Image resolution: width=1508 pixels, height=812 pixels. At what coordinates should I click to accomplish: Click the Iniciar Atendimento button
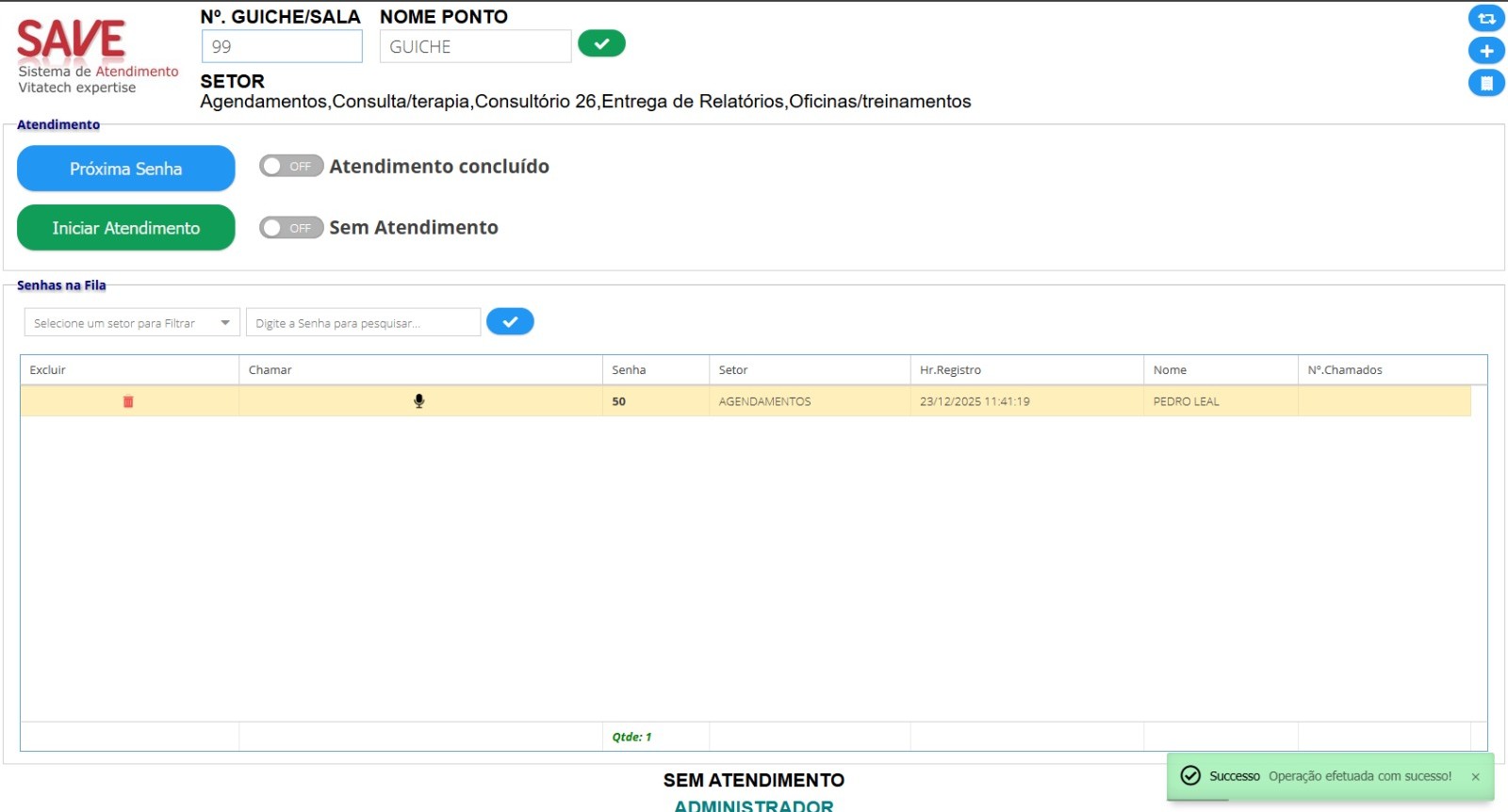click(x=125, y=228)
